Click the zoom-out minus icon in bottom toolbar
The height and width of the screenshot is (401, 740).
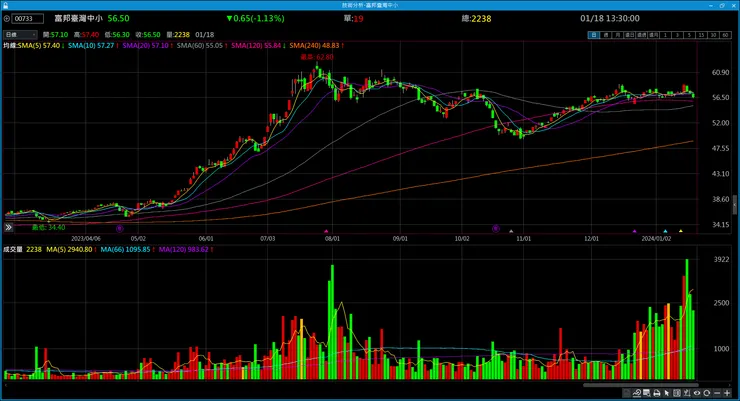pos(717,393)
